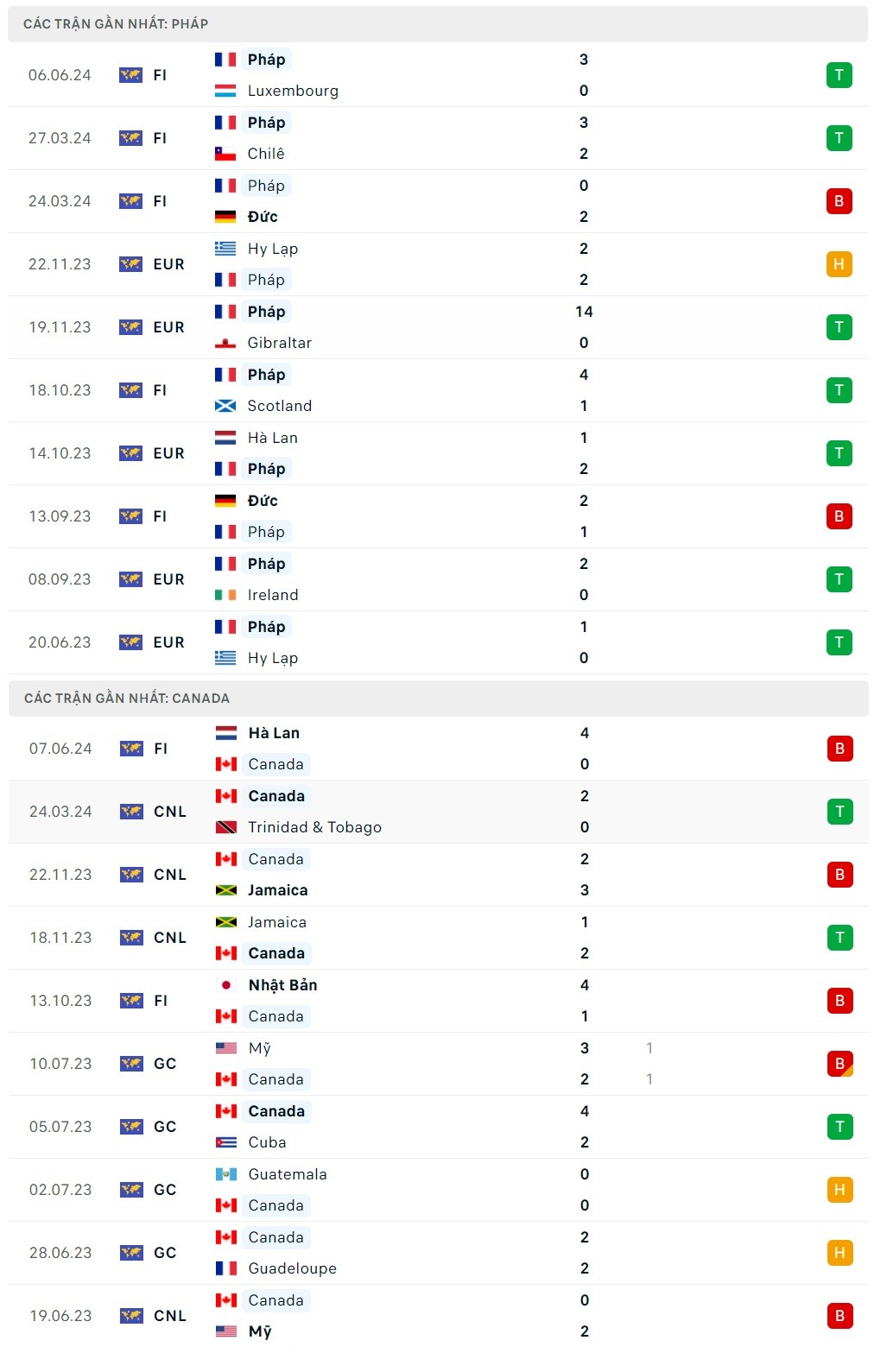Image resolution: width=874 pixels, height=1372 pixels.
Task: Click the red B badge for 24.03.24 Pháp–Đức
Action: 839,201
